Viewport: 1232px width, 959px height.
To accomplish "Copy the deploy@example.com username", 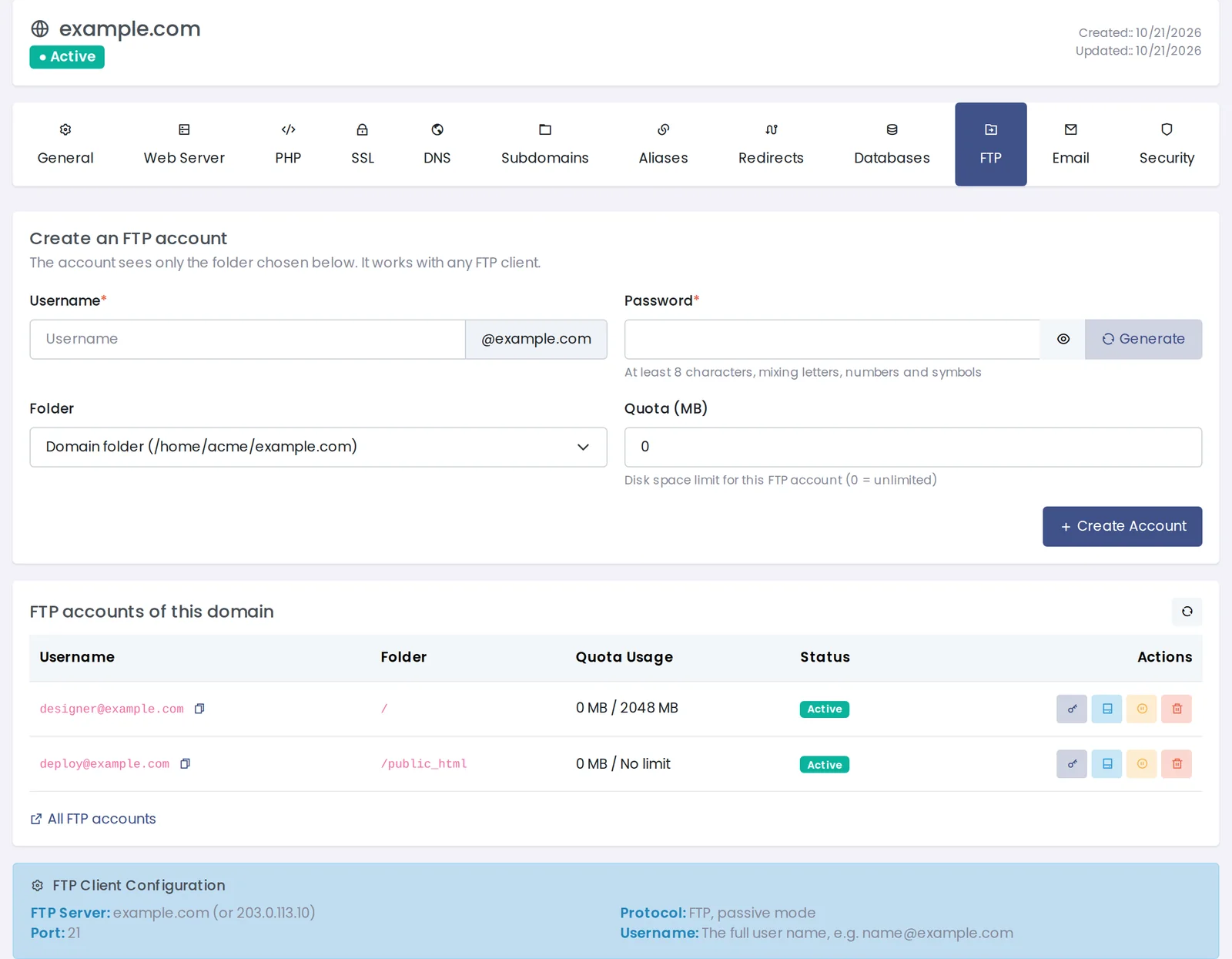I will 185,764.
